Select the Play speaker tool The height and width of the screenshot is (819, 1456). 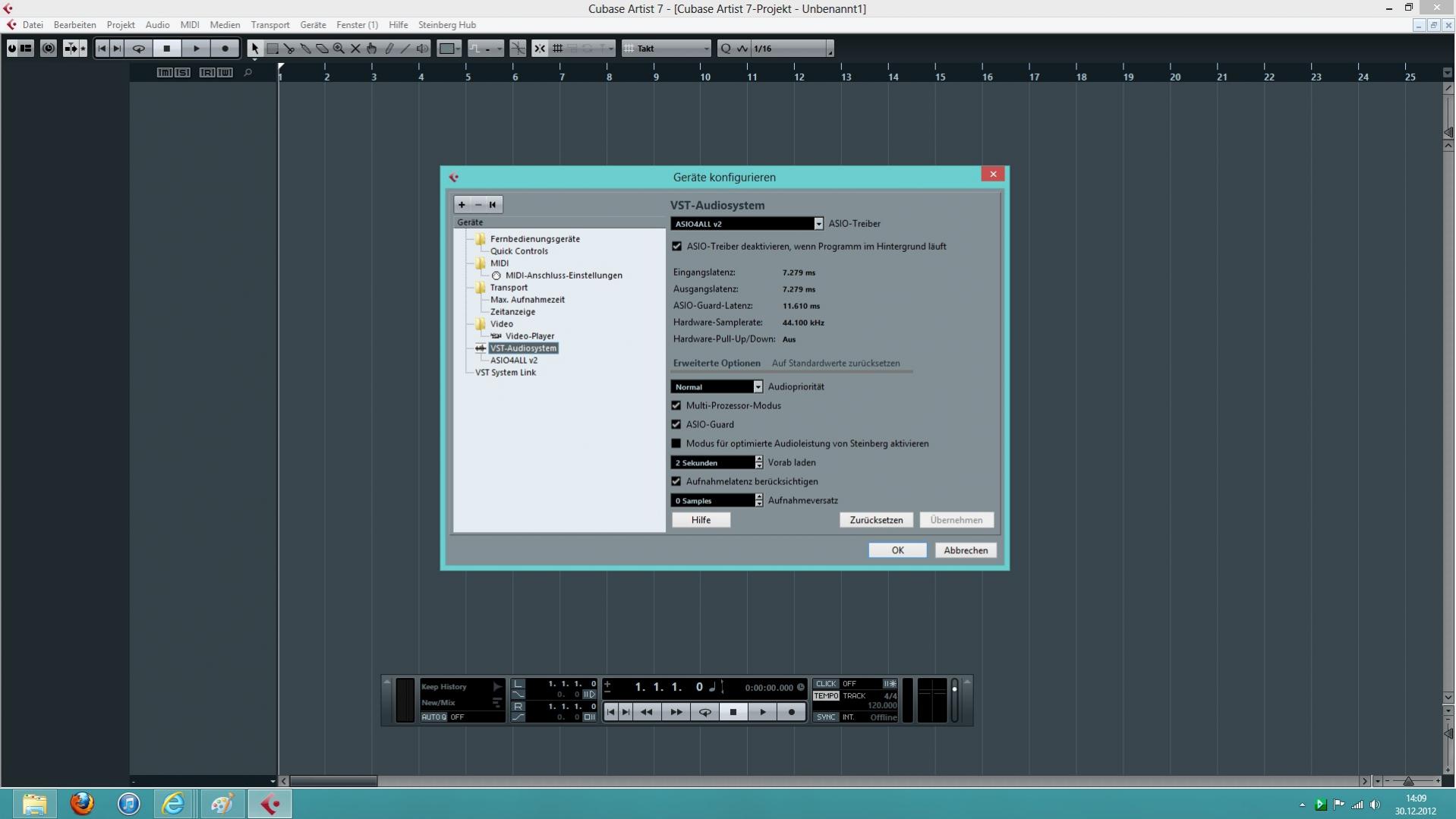click(422, 49)
